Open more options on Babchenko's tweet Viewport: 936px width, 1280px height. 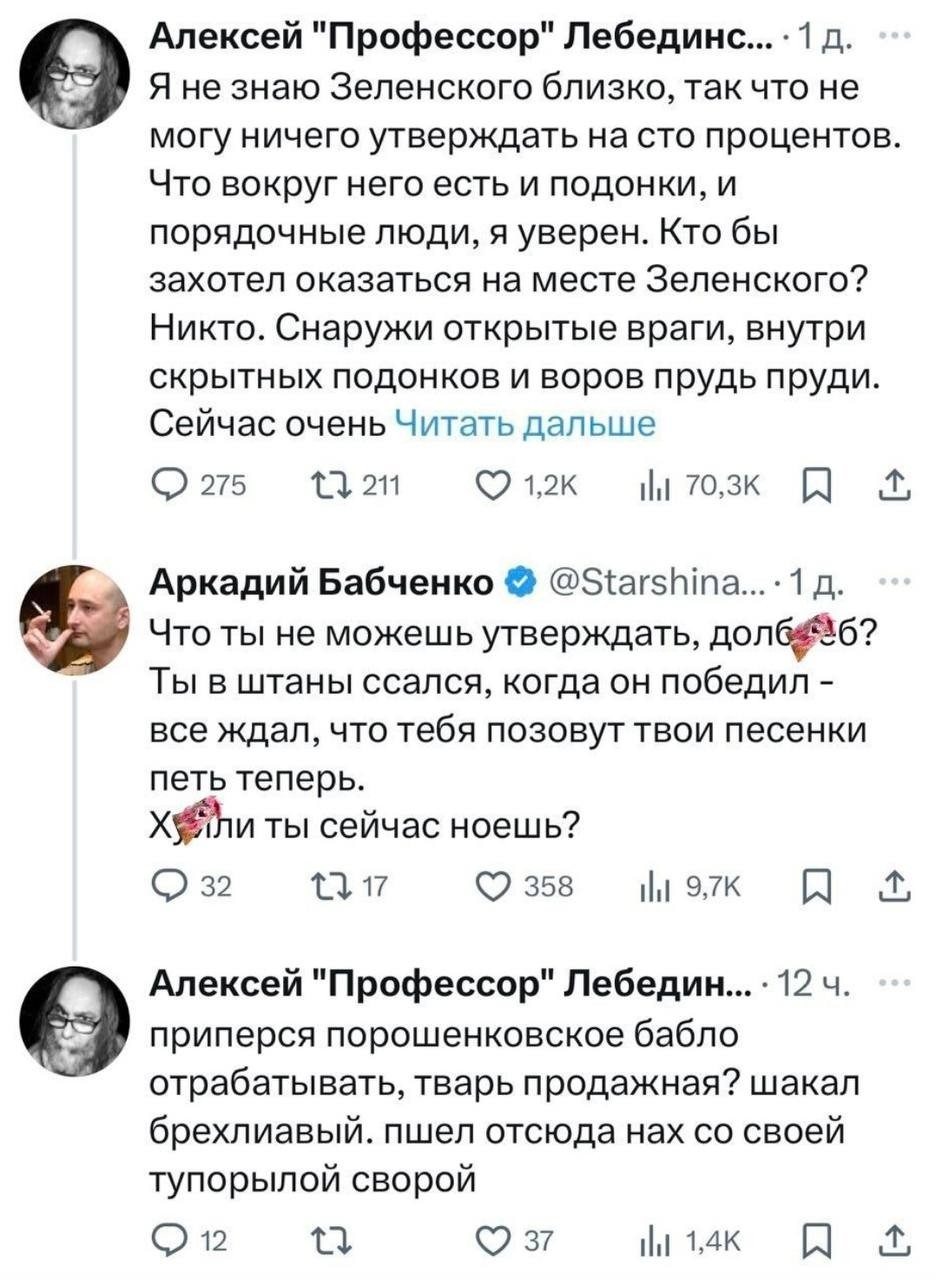pos(888,581)
